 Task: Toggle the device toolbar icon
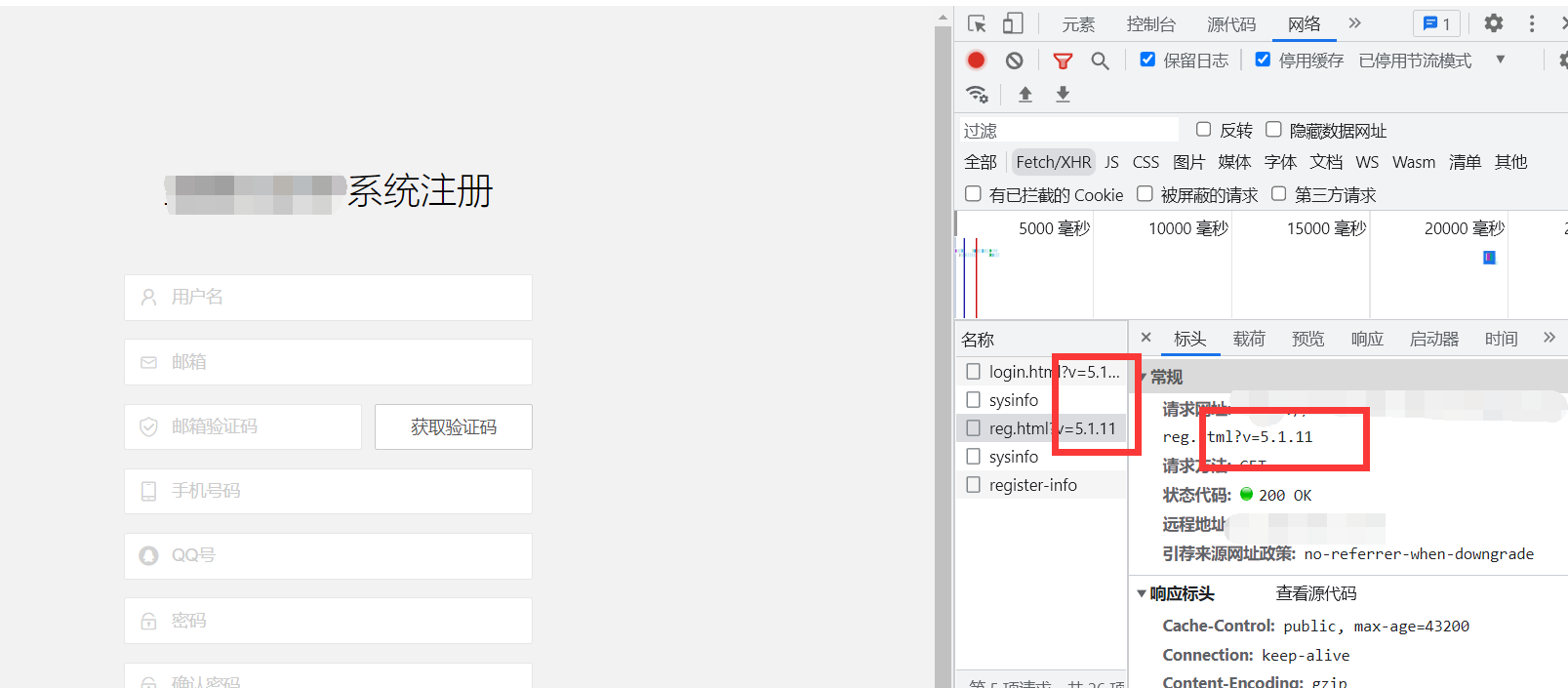1013,24
